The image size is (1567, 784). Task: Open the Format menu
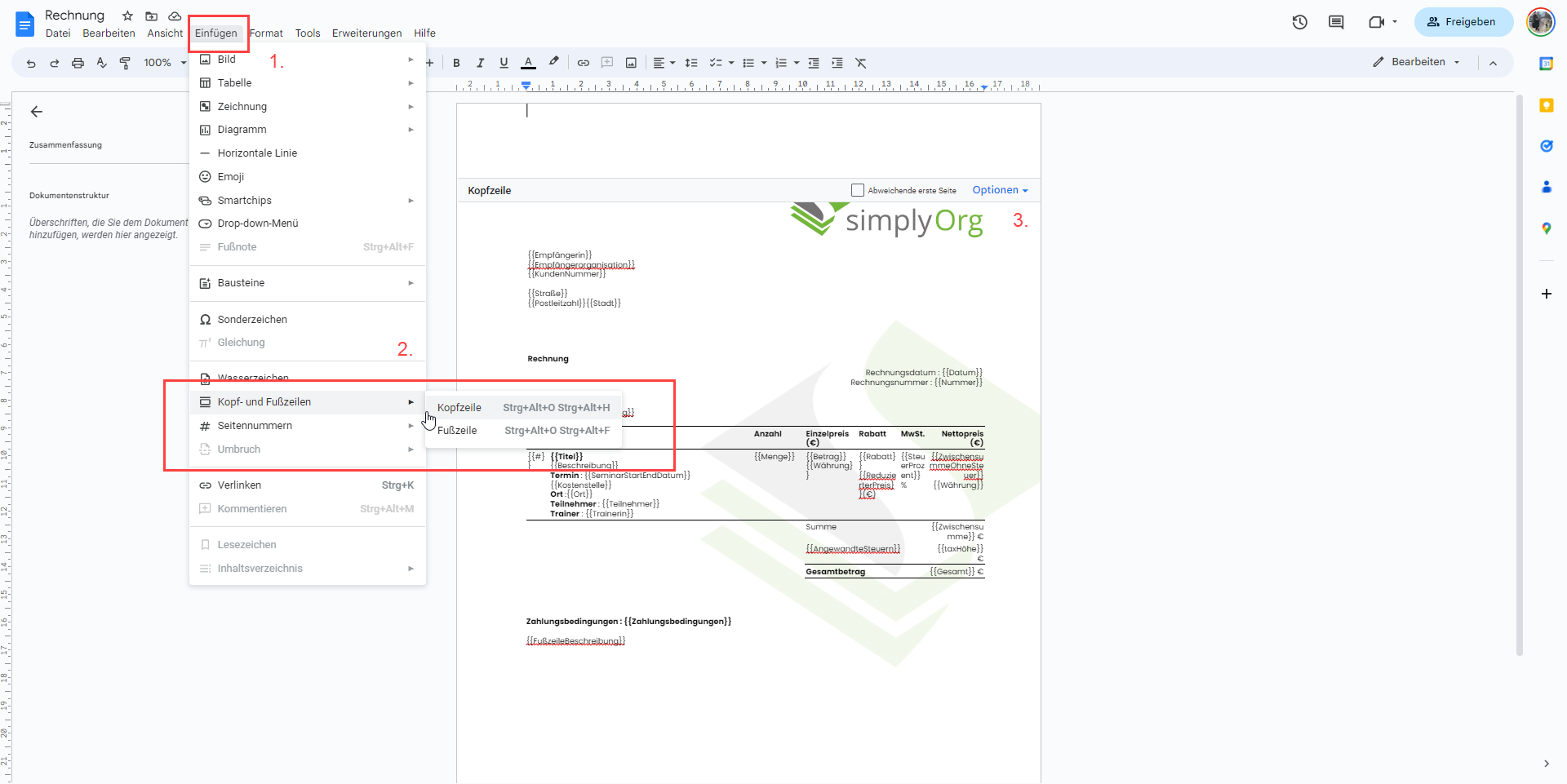[x=266, y=33]
